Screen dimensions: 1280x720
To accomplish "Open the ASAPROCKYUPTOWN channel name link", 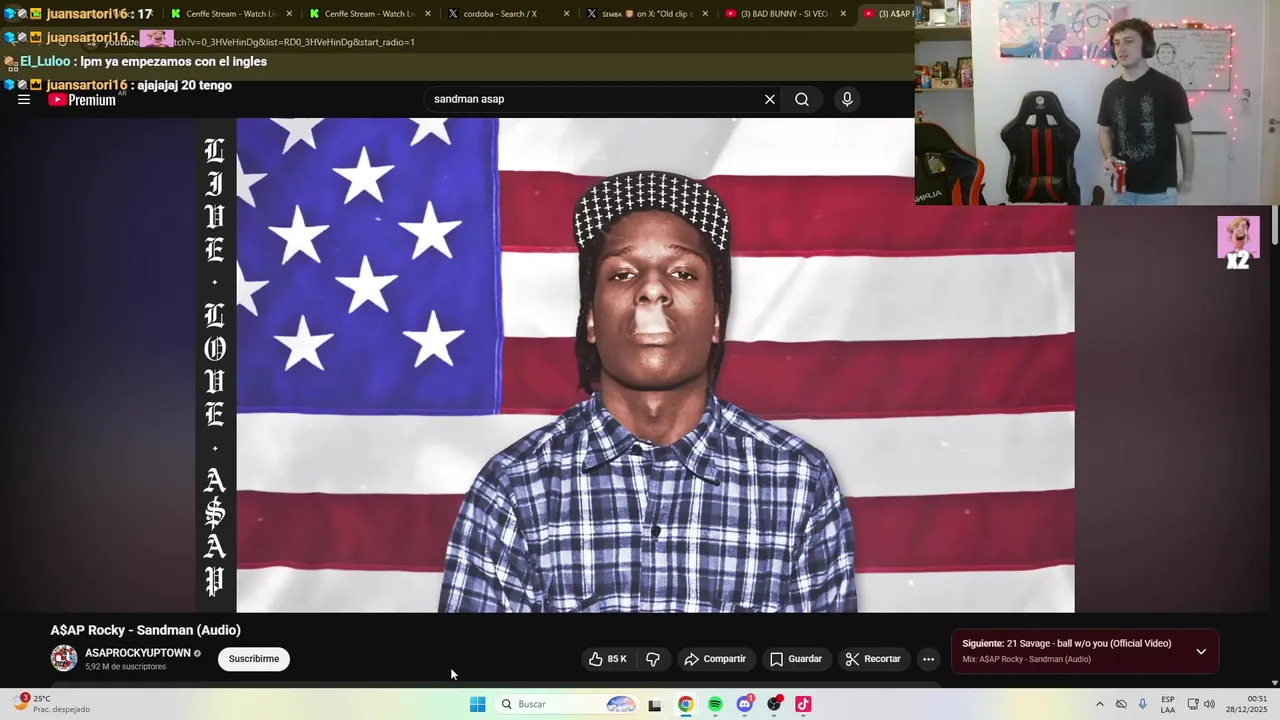I will click(138, 653).
